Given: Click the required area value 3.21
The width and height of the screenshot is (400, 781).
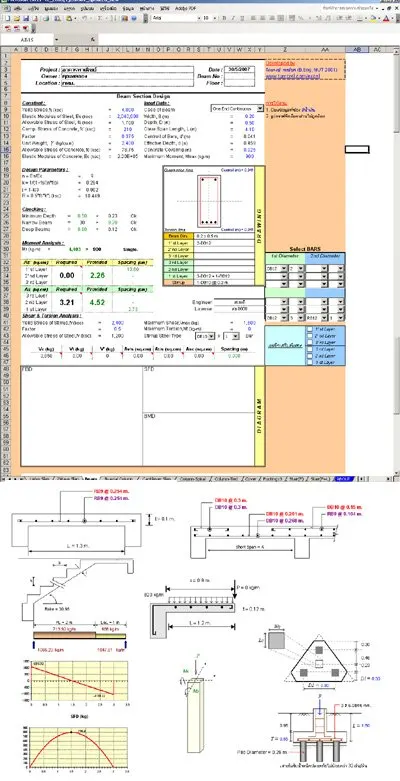Looking at the screenshot, I should [x=67, y=302].
